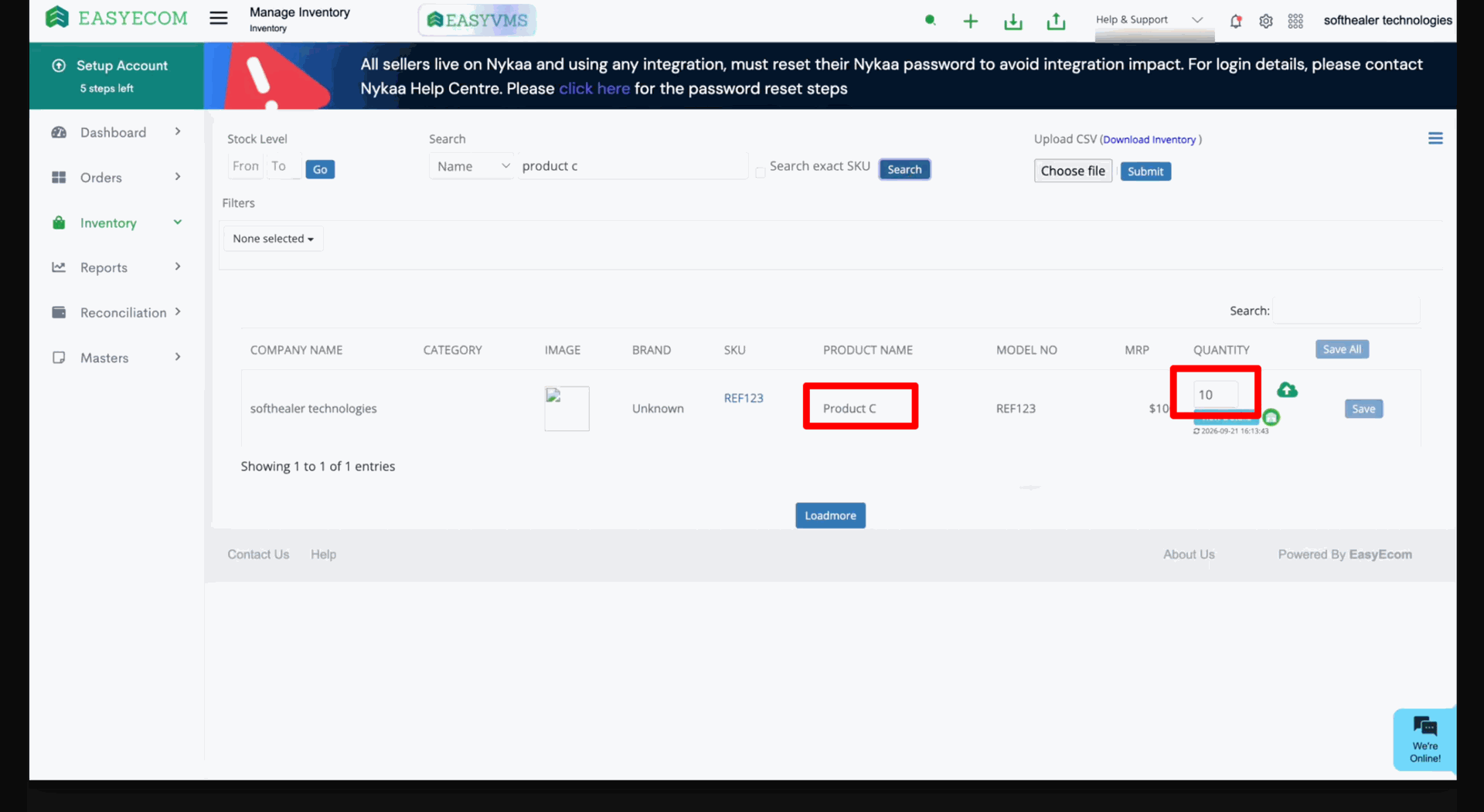Open the Name search type dropdown
This screenshot has height=812, width=1484.
tap(472, 166)
